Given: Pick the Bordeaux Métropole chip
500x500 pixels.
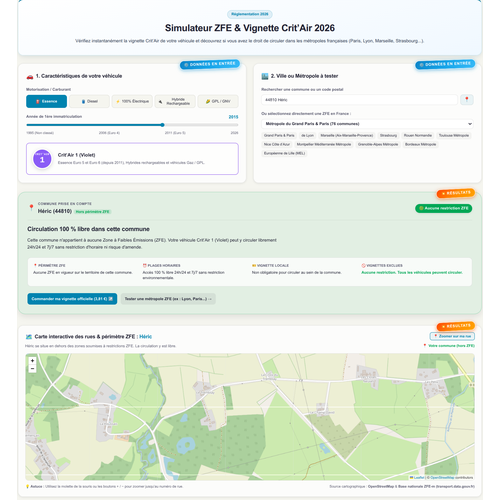Looking at the screenshot, I should [x=420, y=144].
